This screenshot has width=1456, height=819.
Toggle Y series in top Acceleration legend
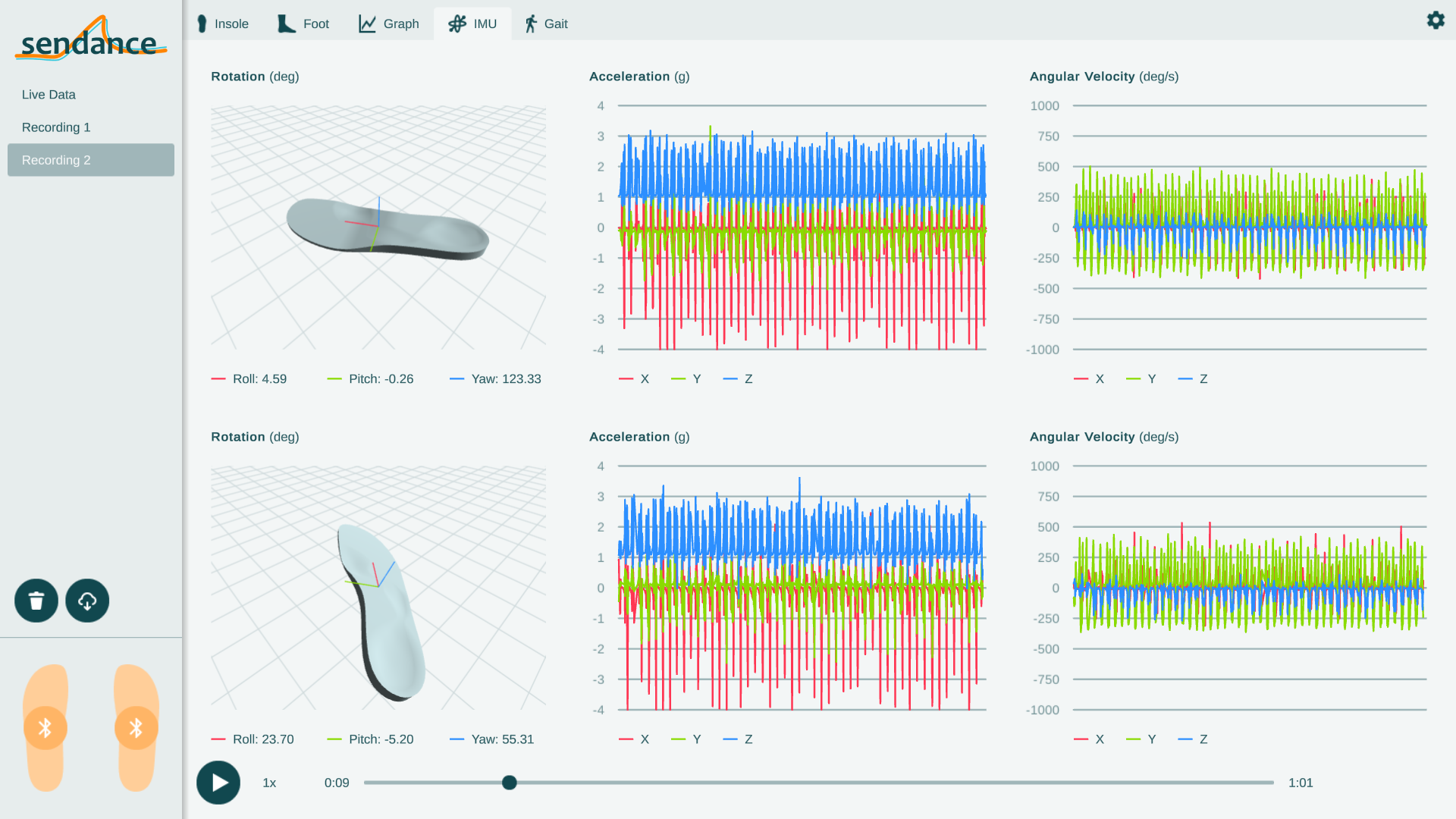686,379
